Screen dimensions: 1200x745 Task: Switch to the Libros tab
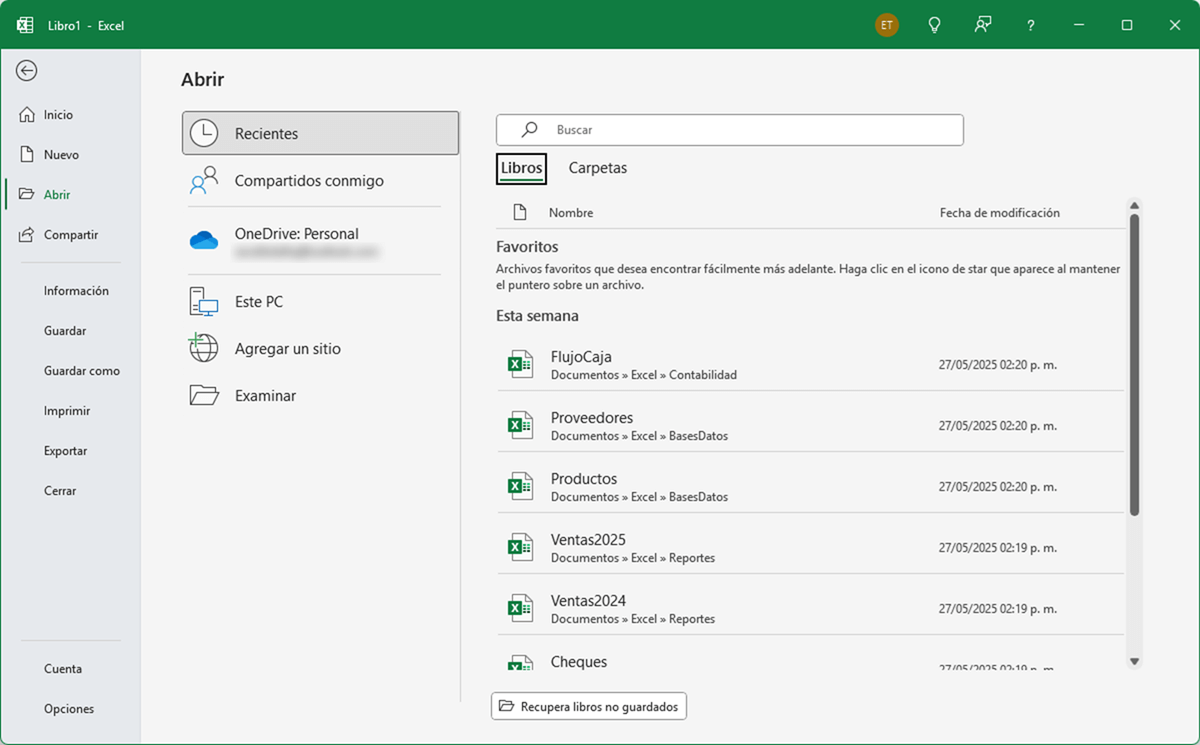pyautogui.click(x=521, y=168)
